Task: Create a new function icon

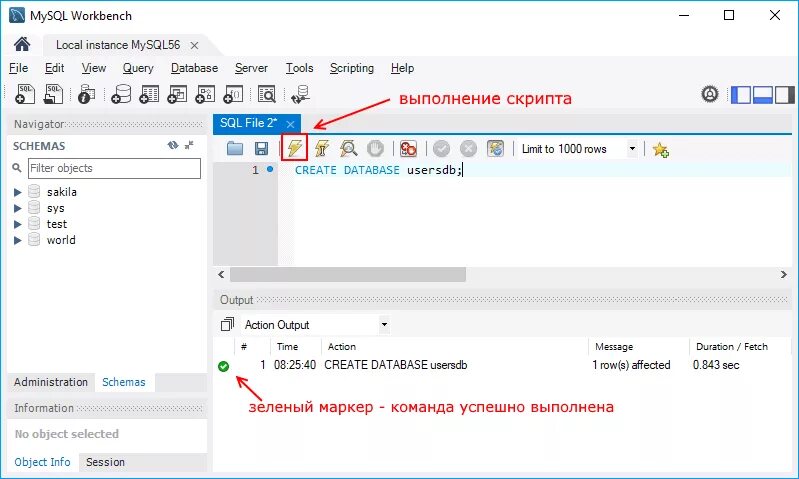Action: coord(233,94)
